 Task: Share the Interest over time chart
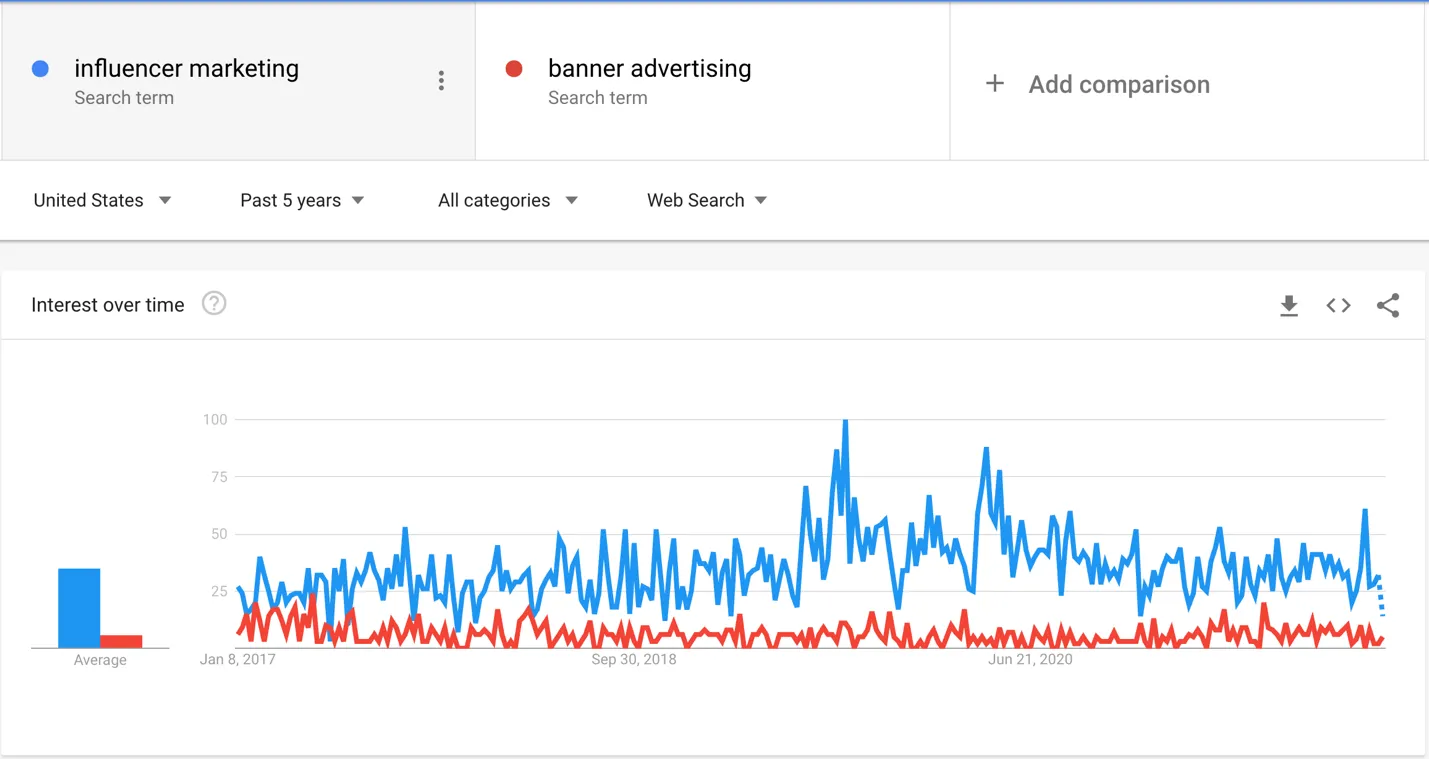click(x=1387, y=306)
